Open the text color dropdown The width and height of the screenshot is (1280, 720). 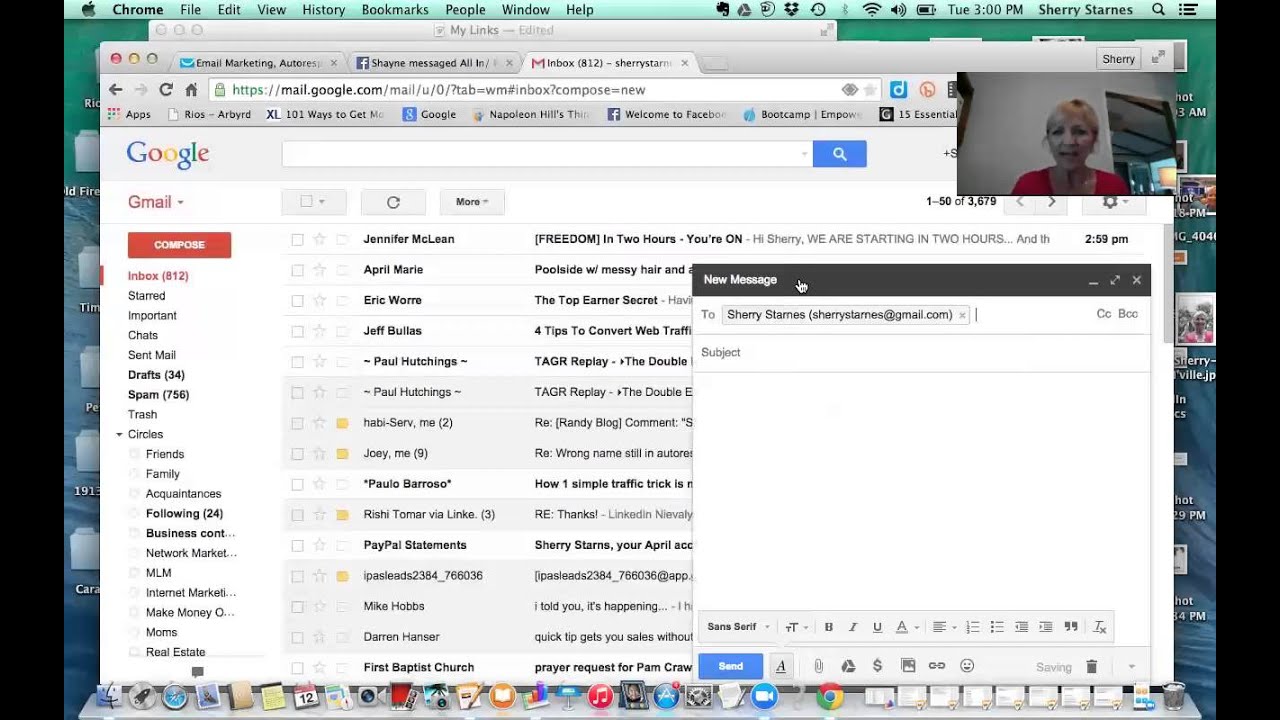907,627
